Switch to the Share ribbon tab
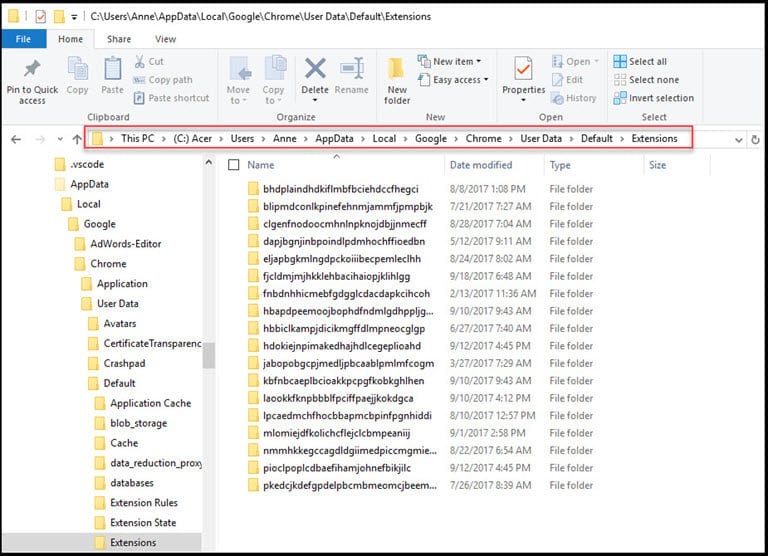This screenshot has width=768, height=556. click(119, 39)
